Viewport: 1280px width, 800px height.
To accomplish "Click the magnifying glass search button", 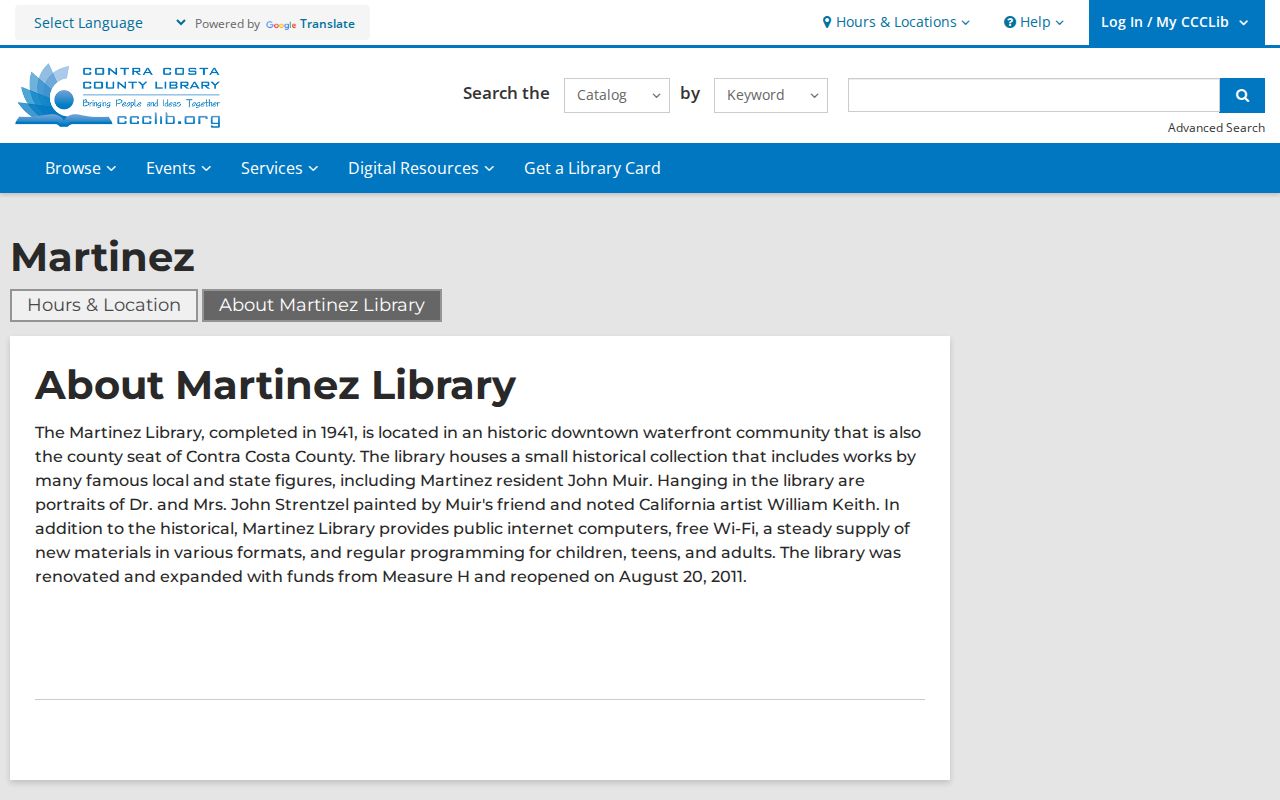I will 1242,95.
